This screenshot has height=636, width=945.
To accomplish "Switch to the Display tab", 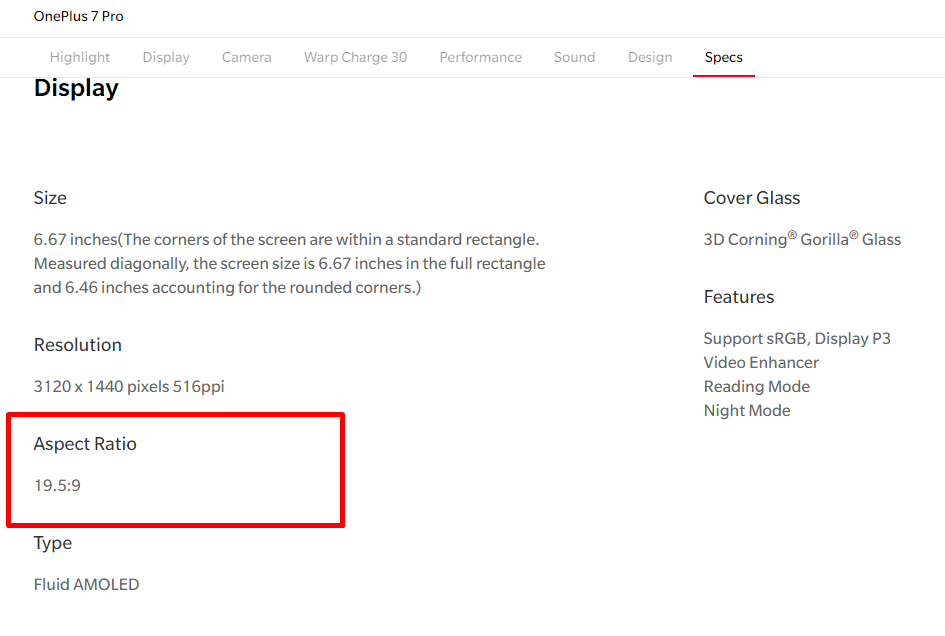I will [166, 57].
